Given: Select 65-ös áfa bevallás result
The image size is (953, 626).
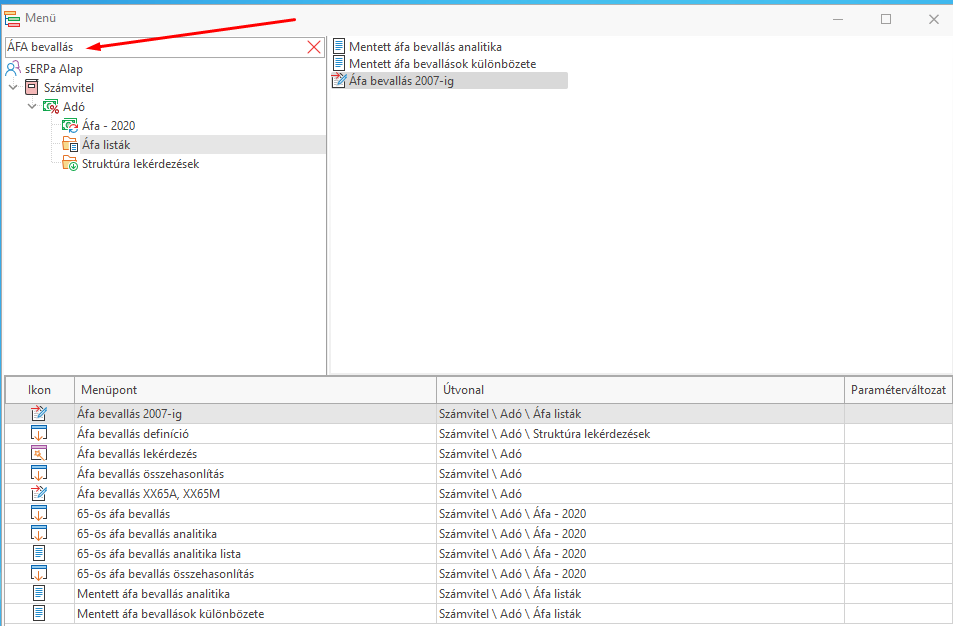Looking at the screenshot, I should point(124,514).
